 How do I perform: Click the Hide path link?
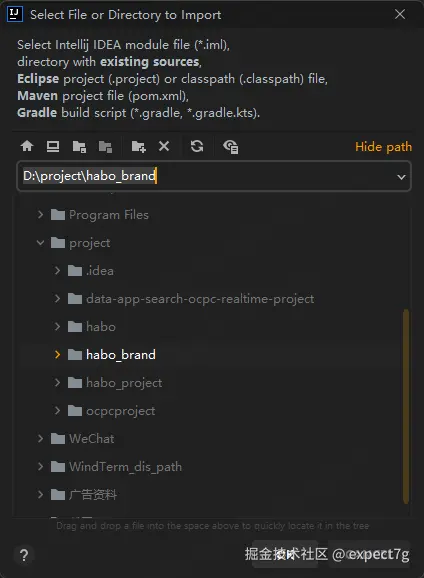pos(383,147)
